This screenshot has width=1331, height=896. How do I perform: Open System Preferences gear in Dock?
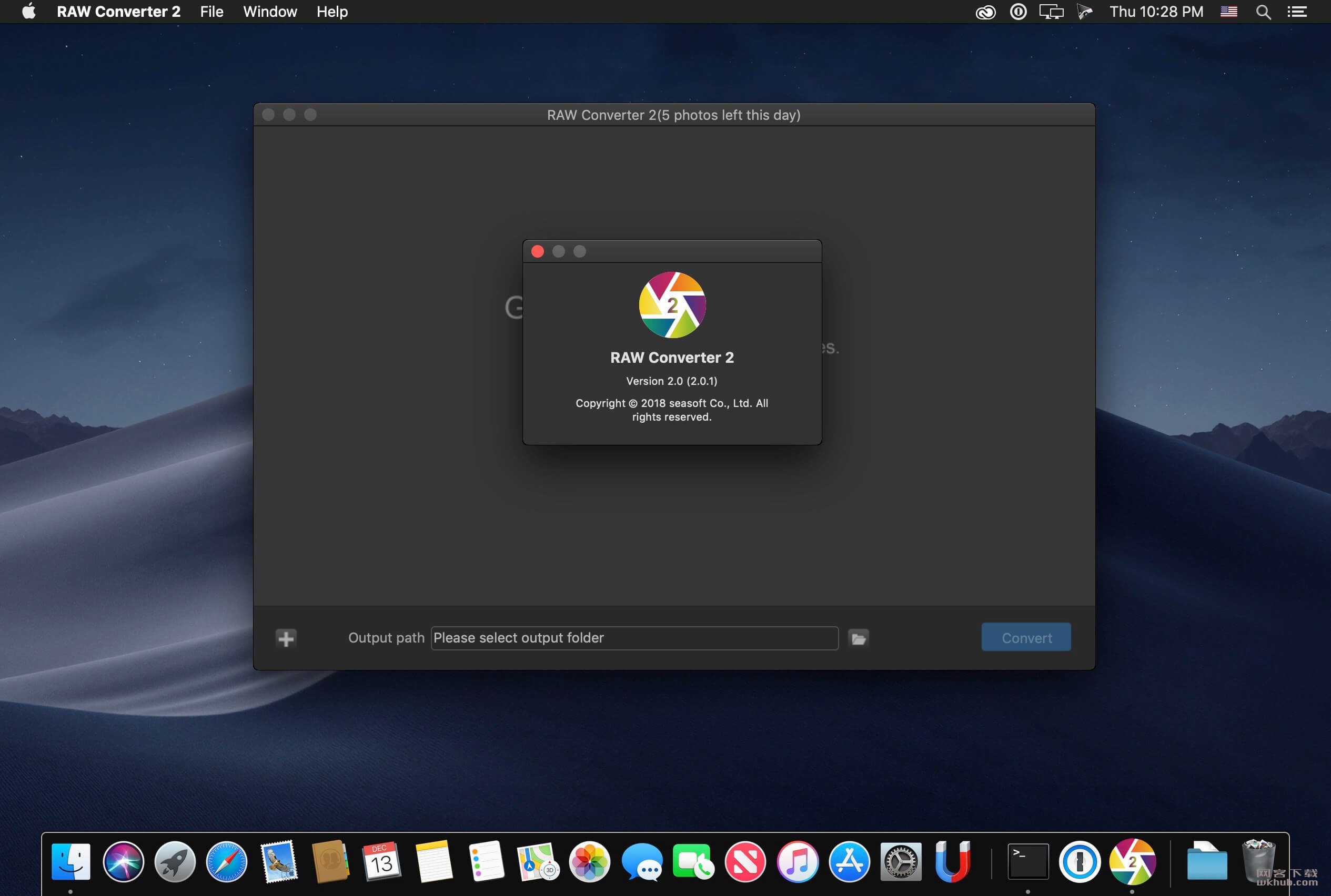(x=901, y=861)
